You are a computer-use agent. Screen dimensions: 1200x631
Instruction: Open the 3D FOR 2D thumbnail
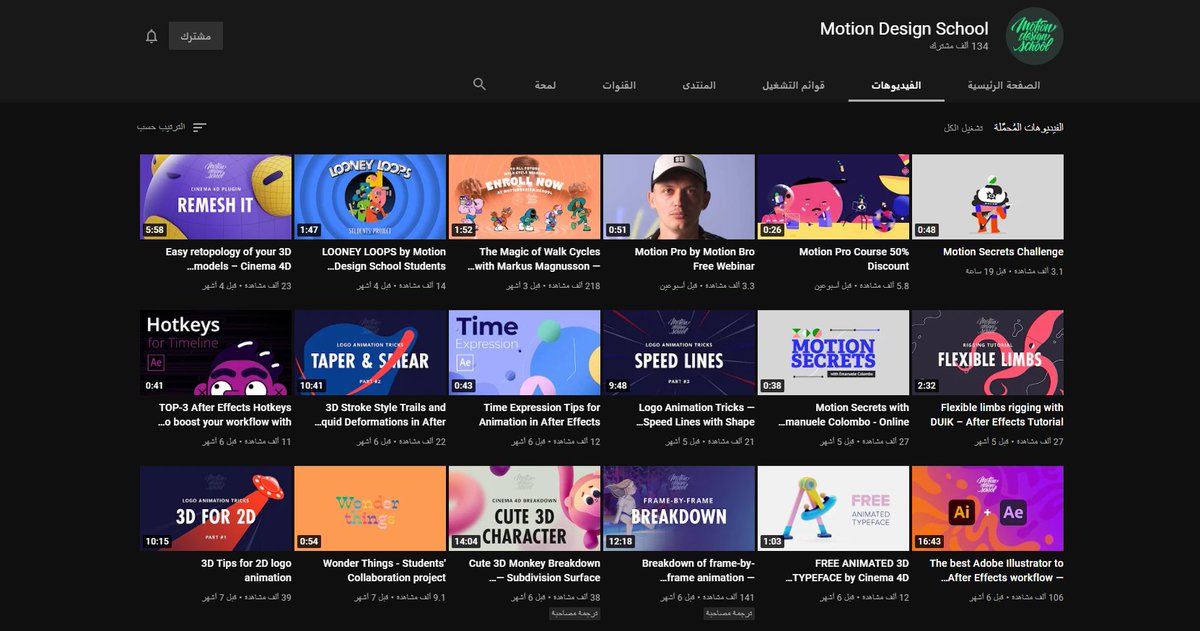[216, 508]
